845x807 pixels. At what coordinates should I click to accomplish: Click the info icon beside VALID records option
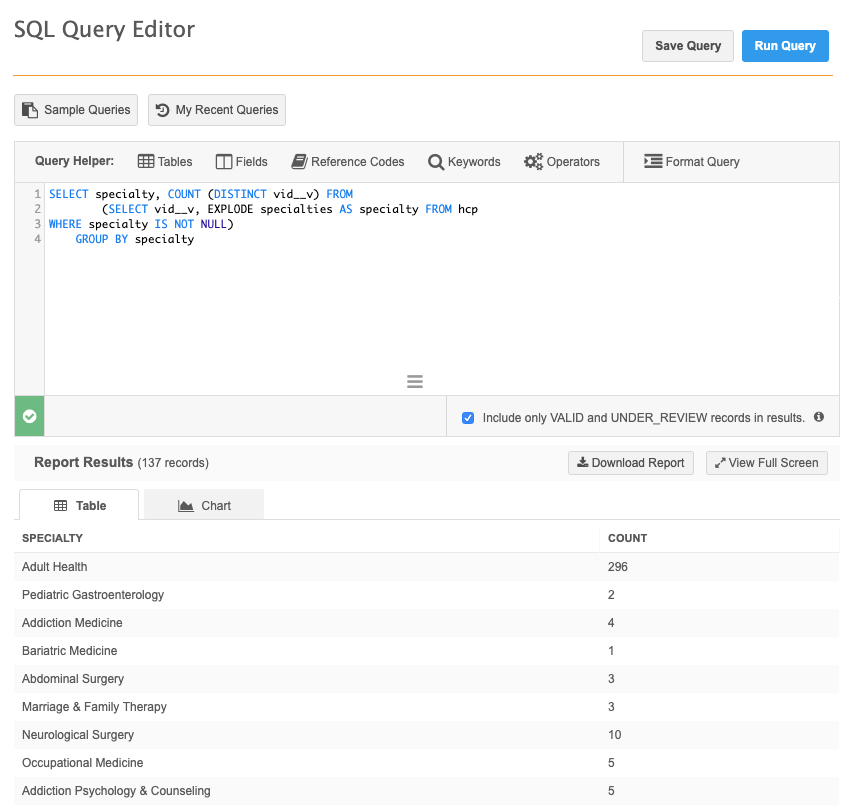point(819,417)
